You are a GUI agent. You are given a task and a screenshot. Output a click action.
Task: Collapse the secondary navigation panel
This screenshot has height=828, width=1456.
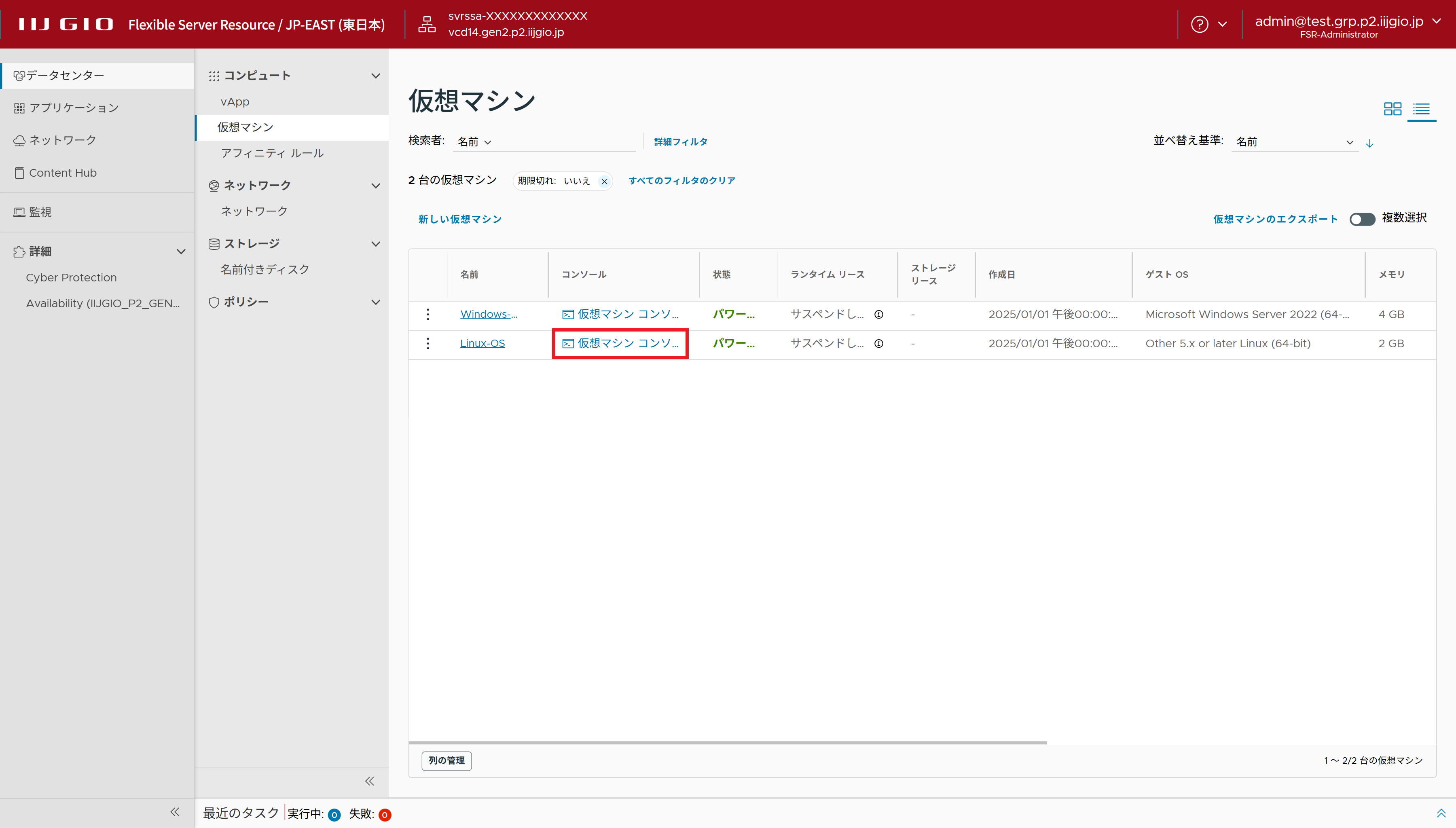pos(370,782)
